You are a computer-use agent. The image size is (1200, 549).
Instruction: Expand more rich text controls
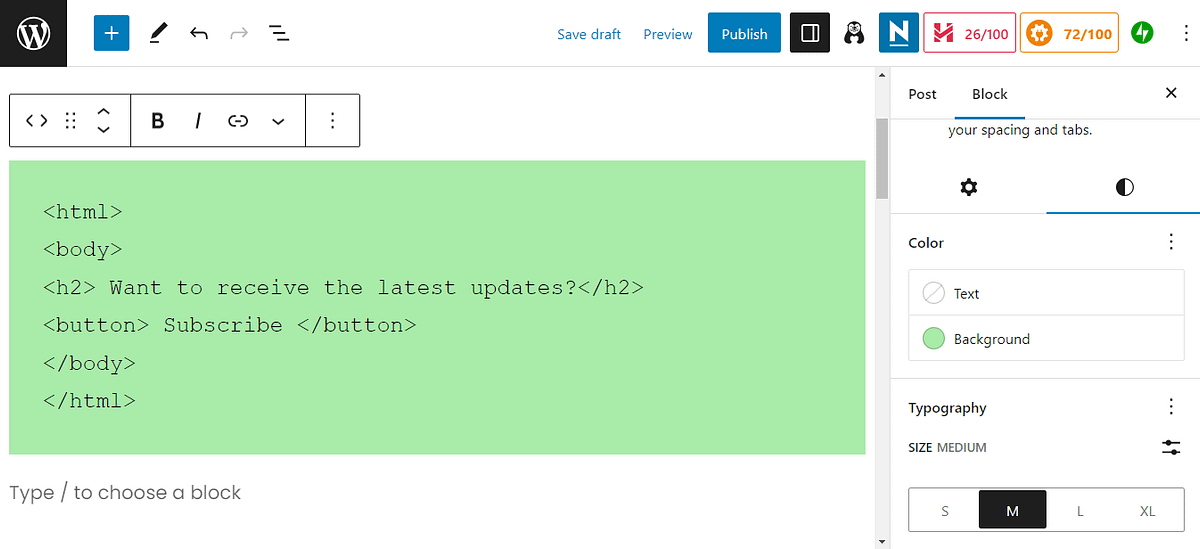pos(278,121)
